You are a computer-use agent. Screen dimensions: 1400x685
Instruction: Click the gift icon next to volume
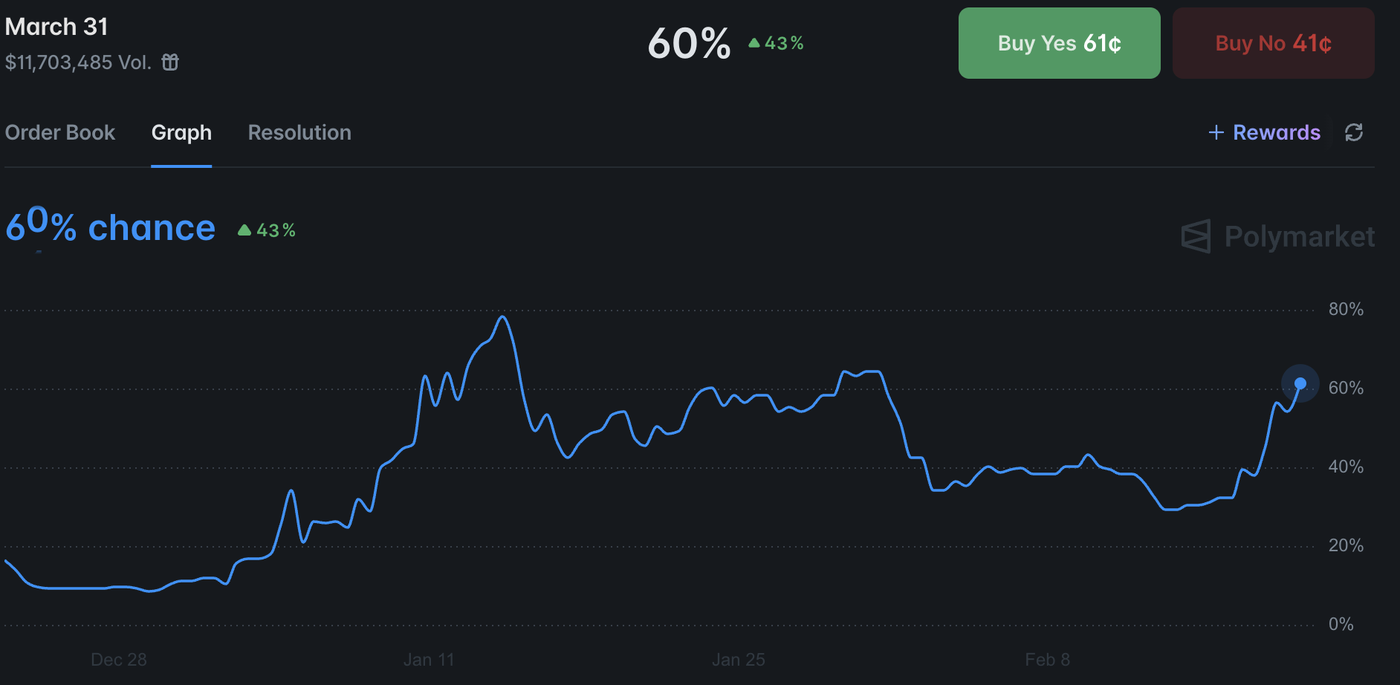pyautogui.click(x=168, y=61)
